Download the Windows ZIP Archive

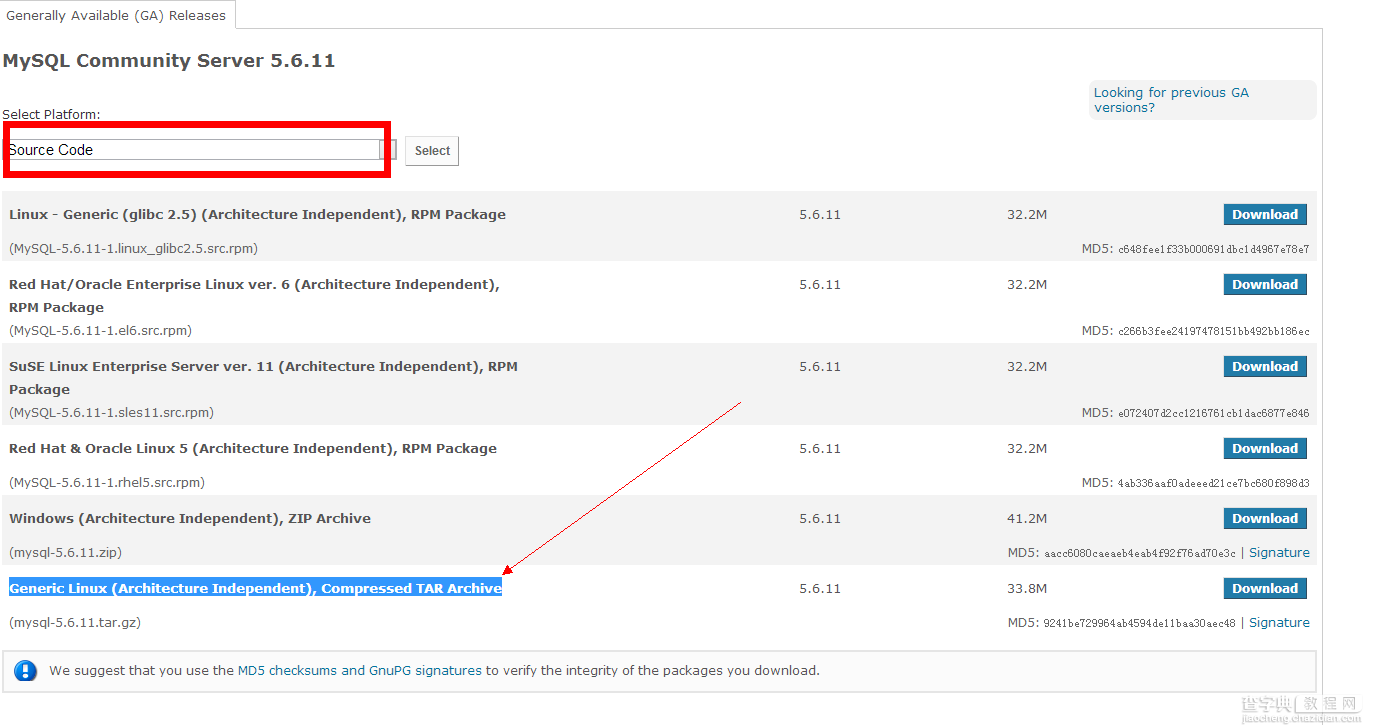coord(1265,519)
